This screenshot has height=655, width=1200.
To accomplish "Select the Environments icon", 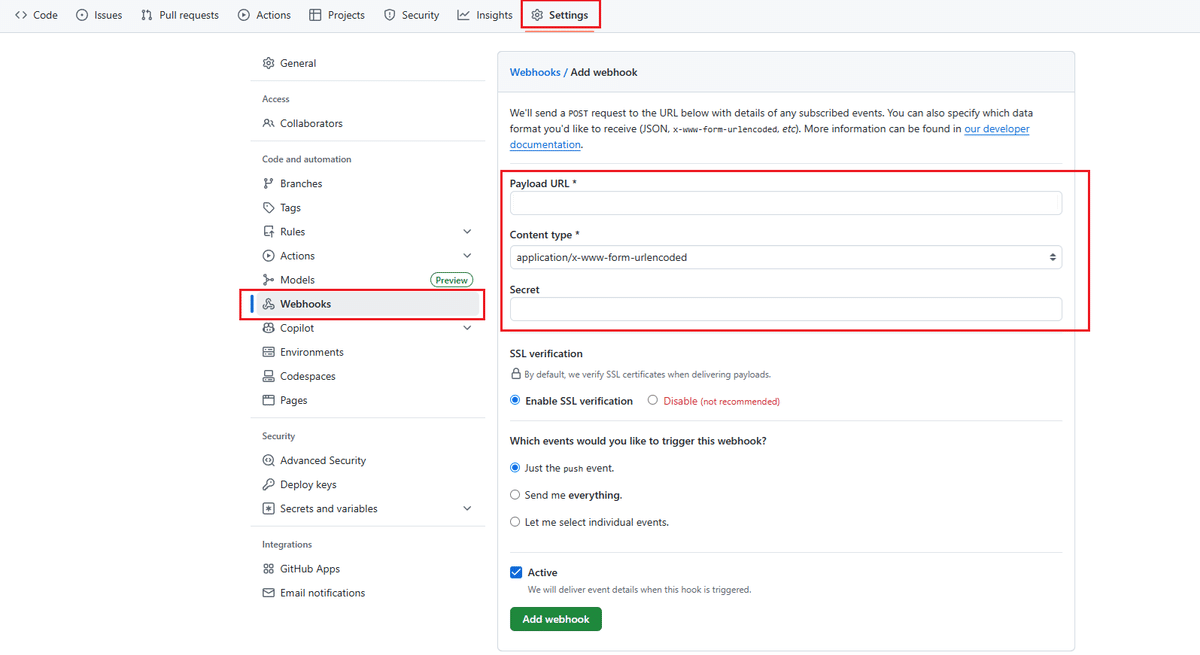I will [x=268, y=351].
